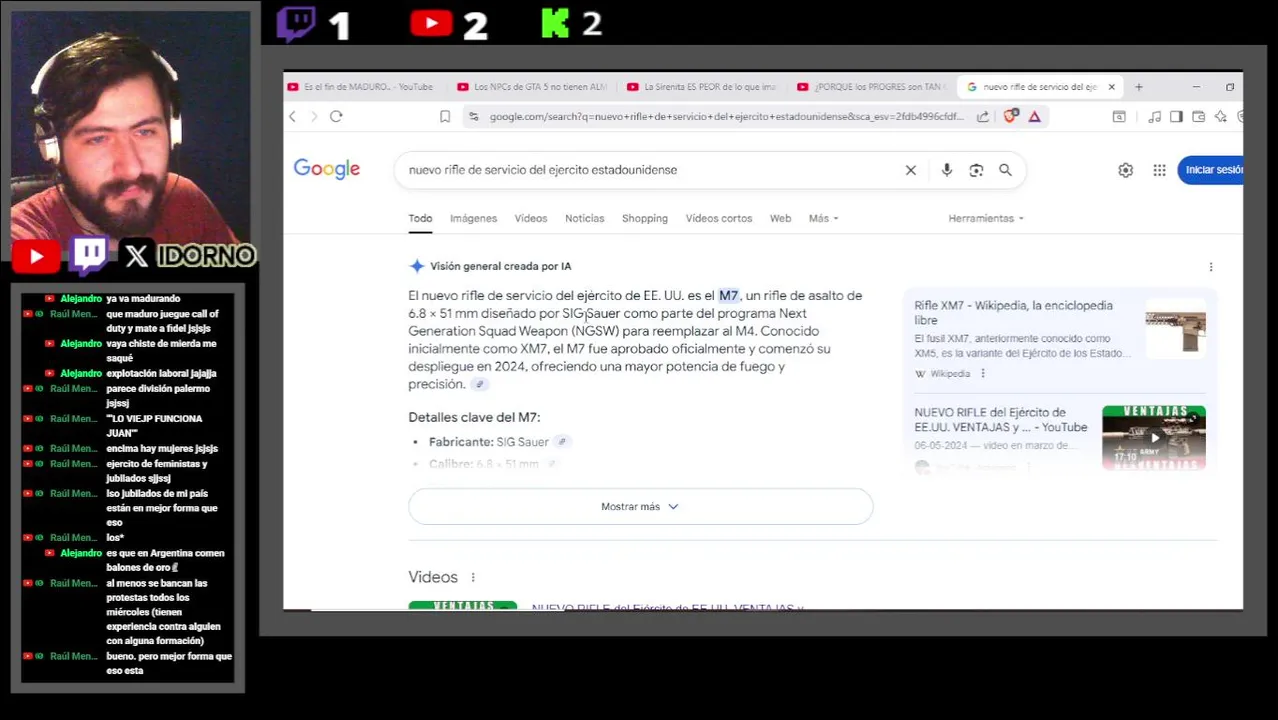Click the Kick logo in overlay header
Screen dimensions: 1278x720
tap(554, 23)
